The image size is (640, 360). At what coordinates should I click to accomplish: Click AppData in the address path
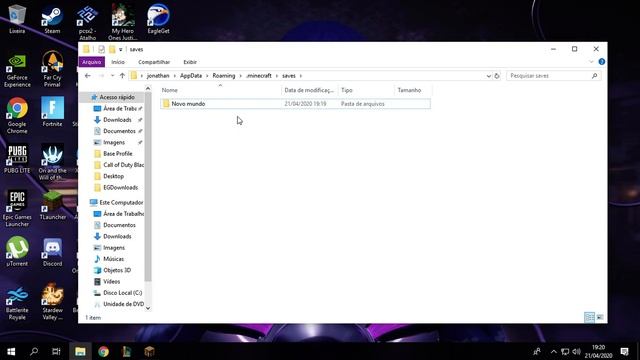[191, 76]
